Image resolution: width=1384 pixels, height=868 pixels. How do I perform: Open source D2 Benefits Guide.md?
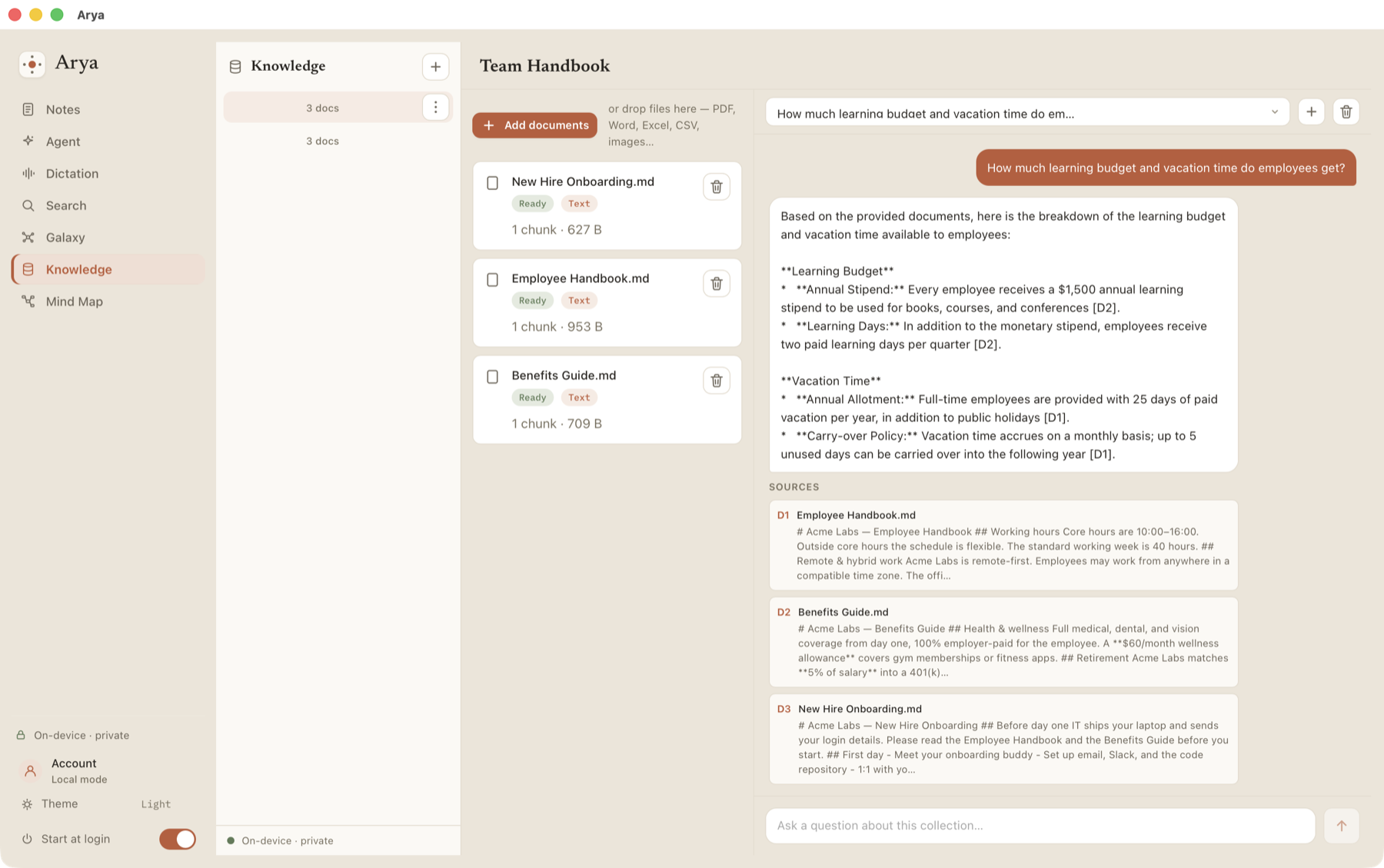click(x=1003, y=642)
